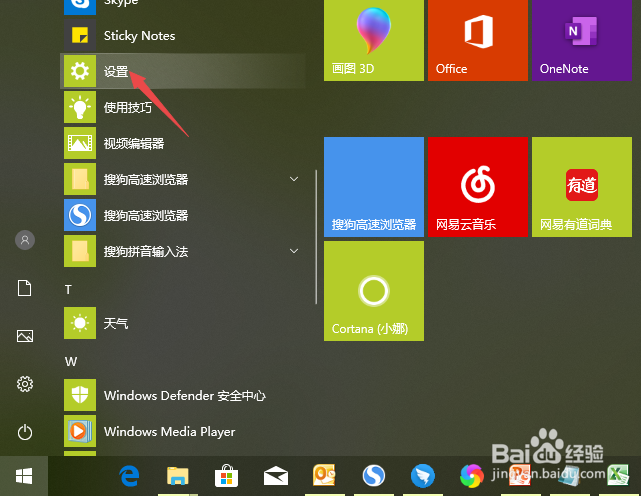The image size is (641, 496).
Task: Click the Power button in left rail
Action: click(25, 432)
